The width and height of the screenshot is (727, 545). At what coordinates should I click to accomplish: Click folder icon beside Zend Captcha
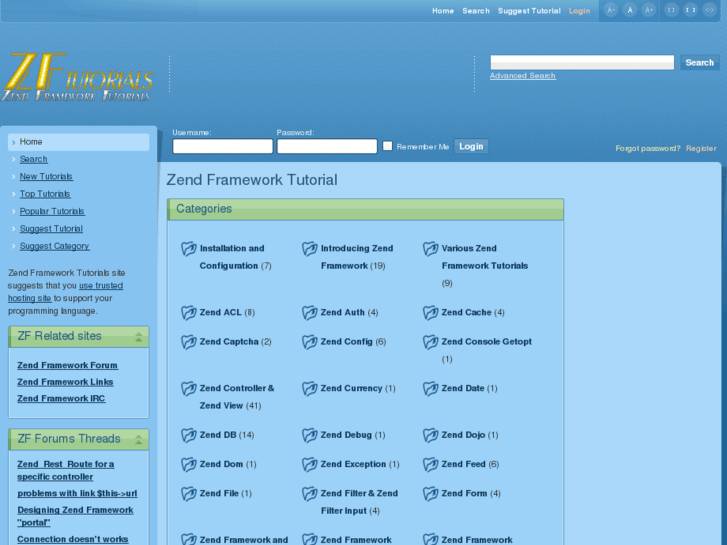[189, 342]
